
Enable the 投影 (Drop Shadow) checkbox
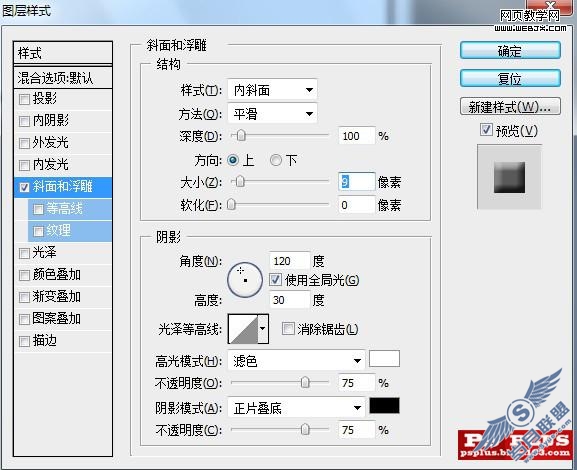(x=24, y=99)
